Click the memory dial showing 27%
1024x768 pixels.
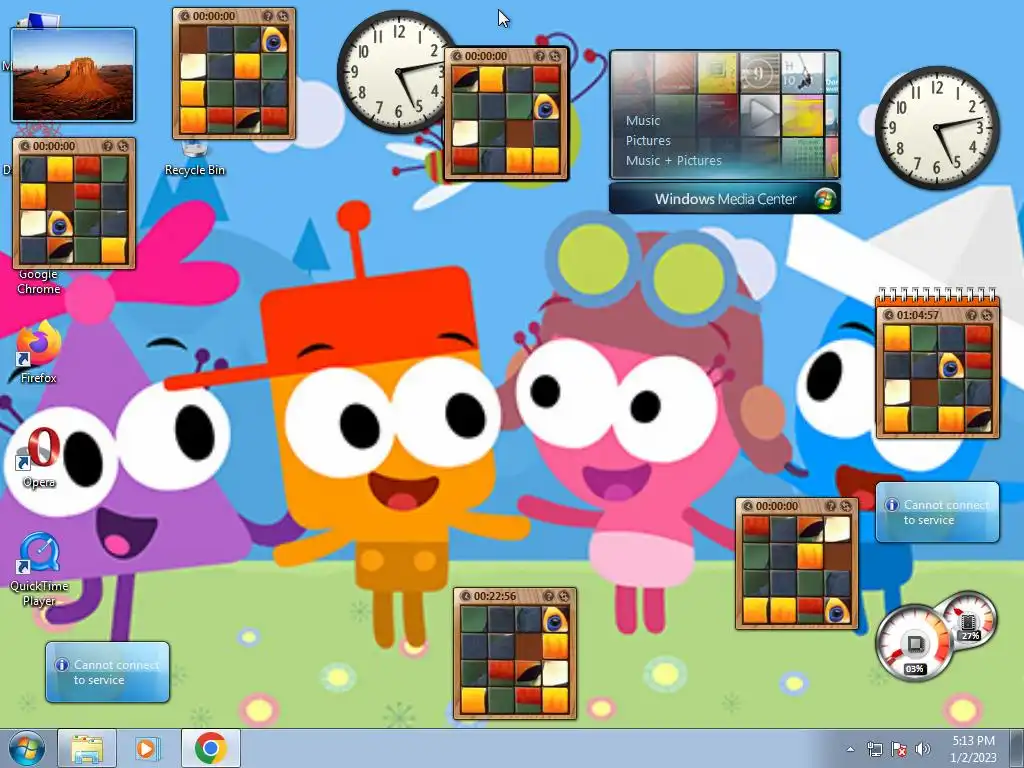pyautogui.click(x=969, y=618)
